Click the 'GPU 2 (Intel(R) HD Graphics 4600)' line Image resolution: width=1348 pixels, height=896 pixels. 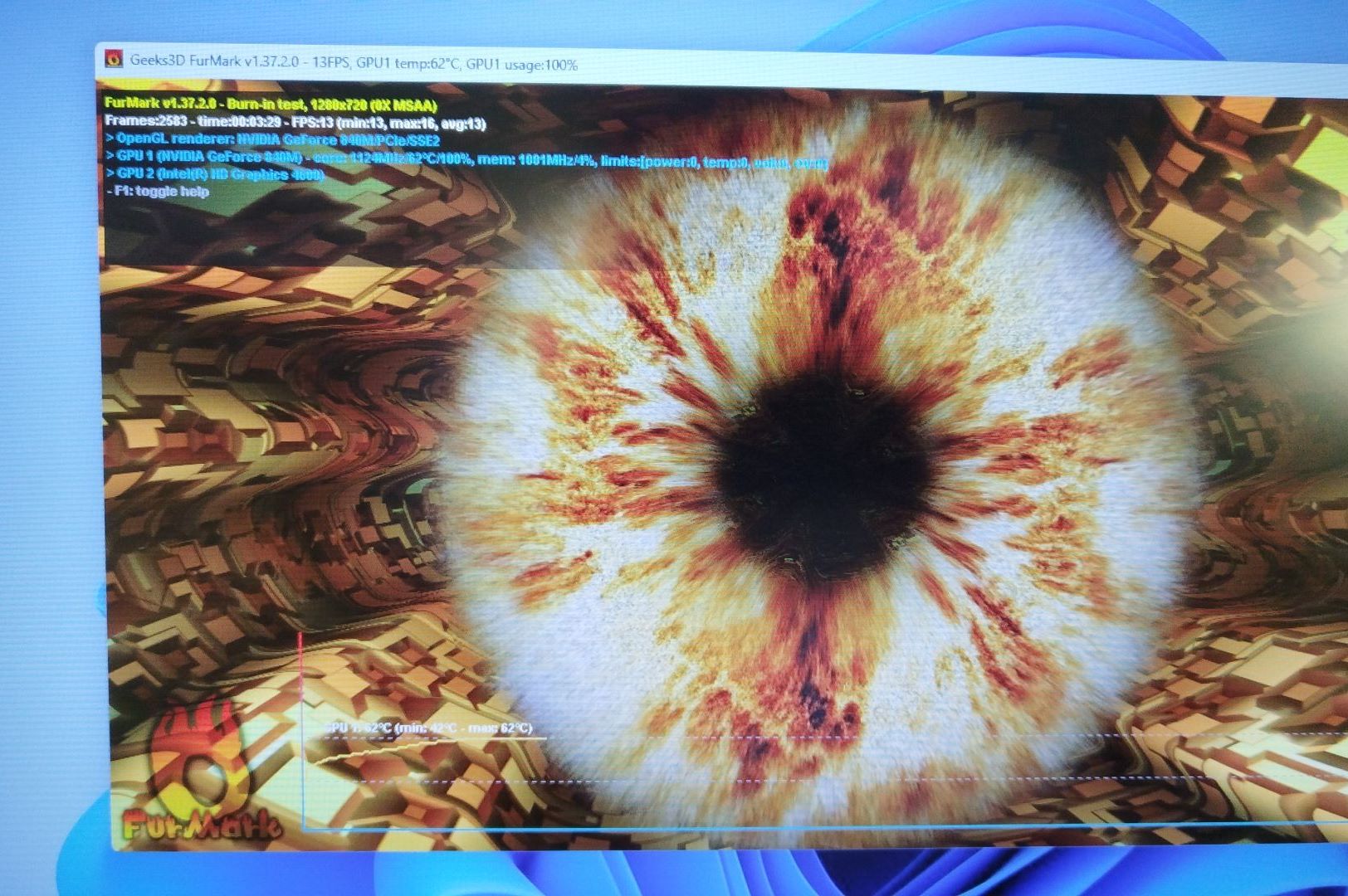[215, 174]
